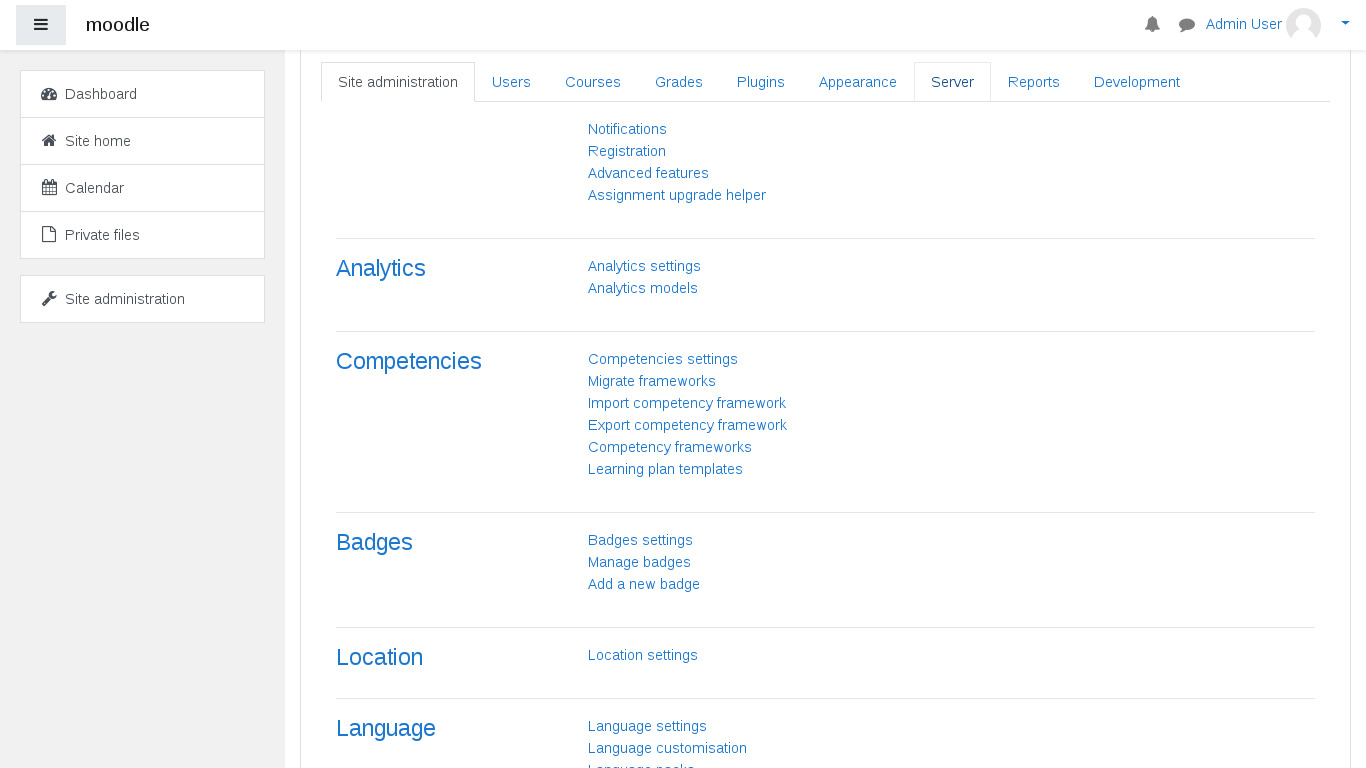
Task: Click the moodle site name
Action: pos(118,25)
